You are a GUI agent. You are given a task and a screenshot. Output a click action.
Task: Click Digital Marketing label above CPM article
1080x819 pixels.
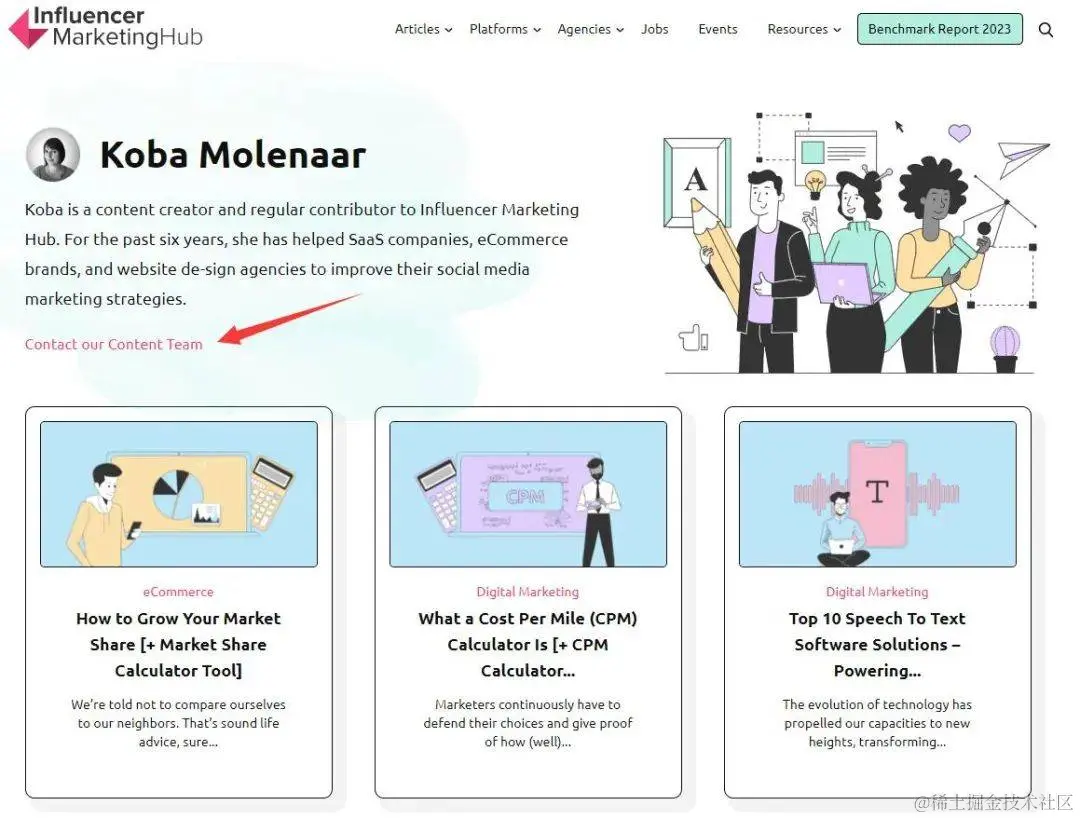click(528, 592)
